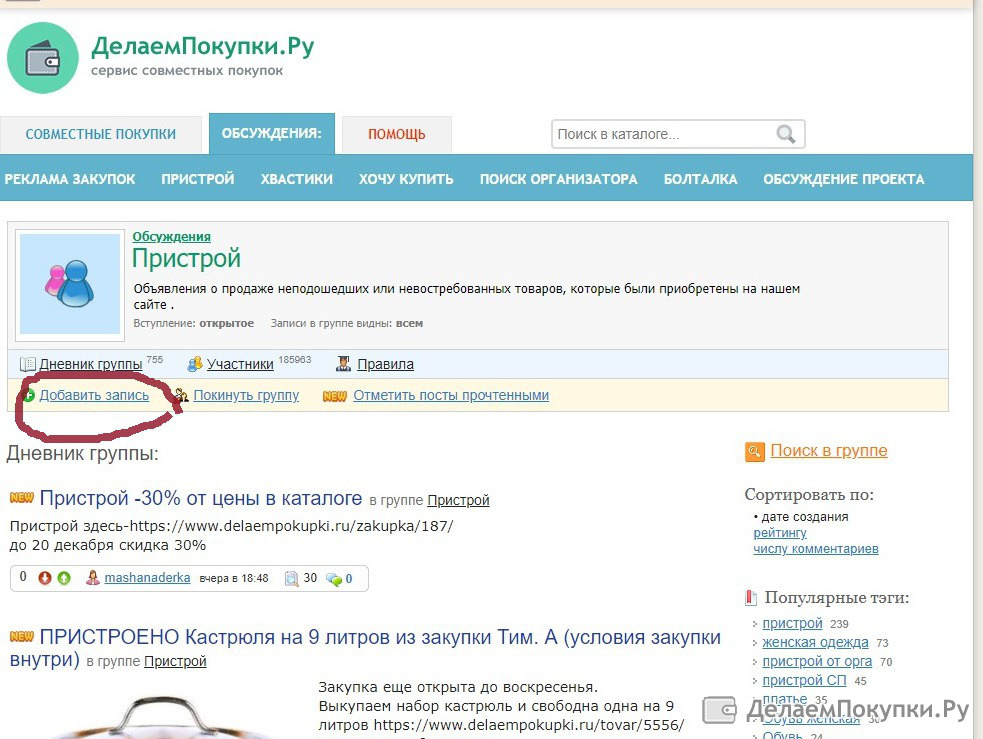Image resolution: width=983 pixels, height=739 pixels.
Task: Click the user avatar icon beside mashanaderka
Action: [x=93, y=578]
